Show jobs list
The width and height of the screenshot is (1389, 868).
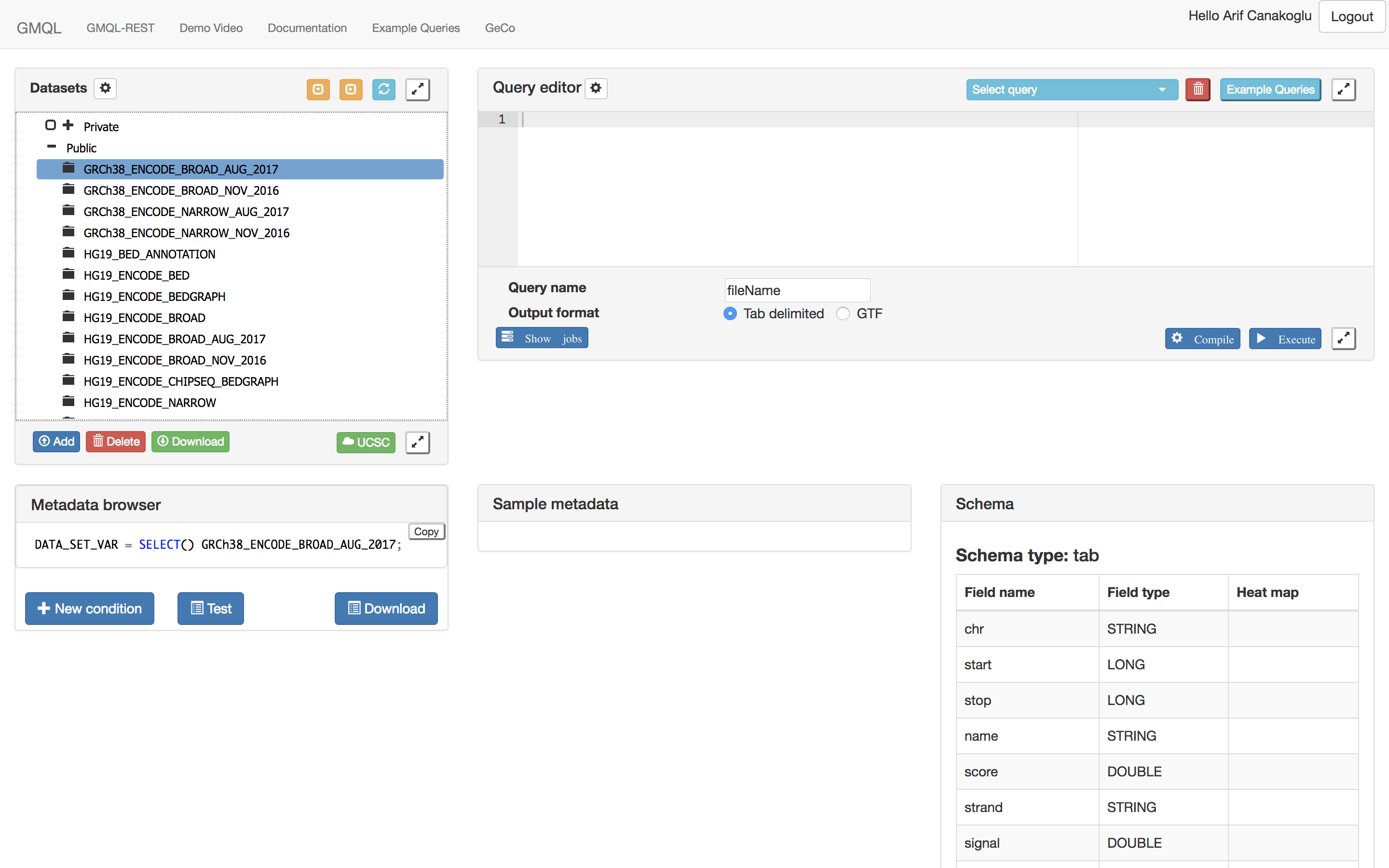click(x=542, y=338)
